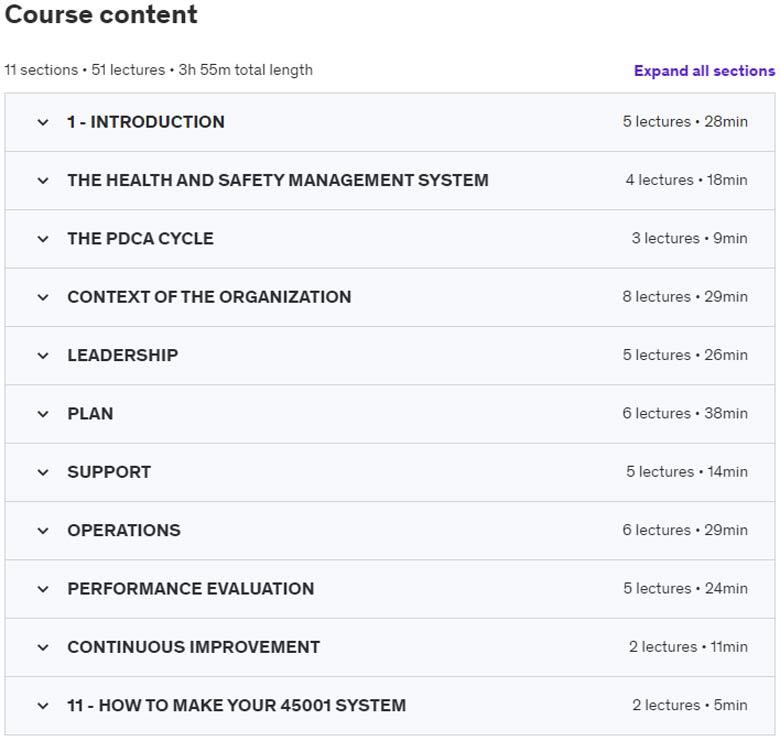The height and width of the screenshot is (741, 780).
Task: Click '2 lectures • 11min' text
Action: [688, 647]
